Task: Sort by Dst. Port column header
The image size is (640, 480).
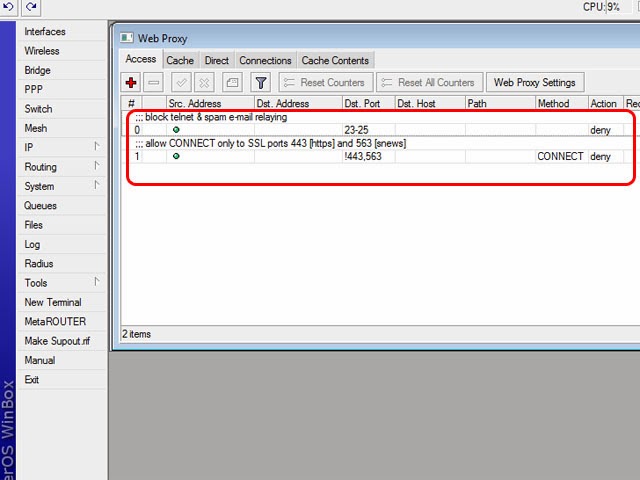Action: click(369, 103)
